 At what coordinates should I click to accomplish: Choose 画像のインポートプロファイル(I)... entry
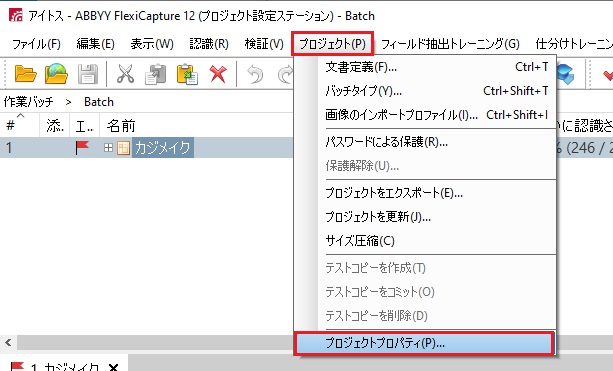point(437,115)
